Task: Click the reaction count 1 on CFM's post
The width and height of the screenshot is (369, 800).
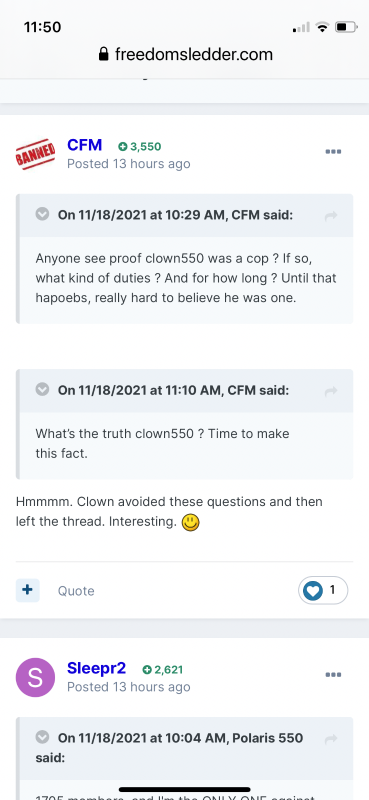Action: (332, 590)
